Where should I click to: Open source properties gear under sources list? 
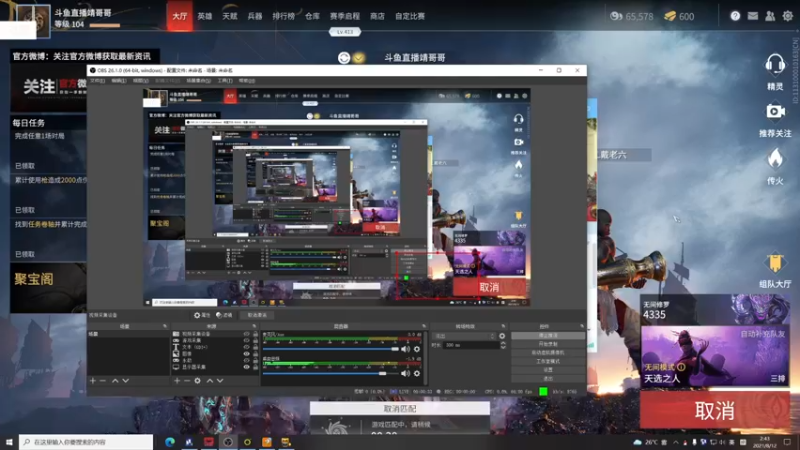pyautogui.click(x=197, y=381)
